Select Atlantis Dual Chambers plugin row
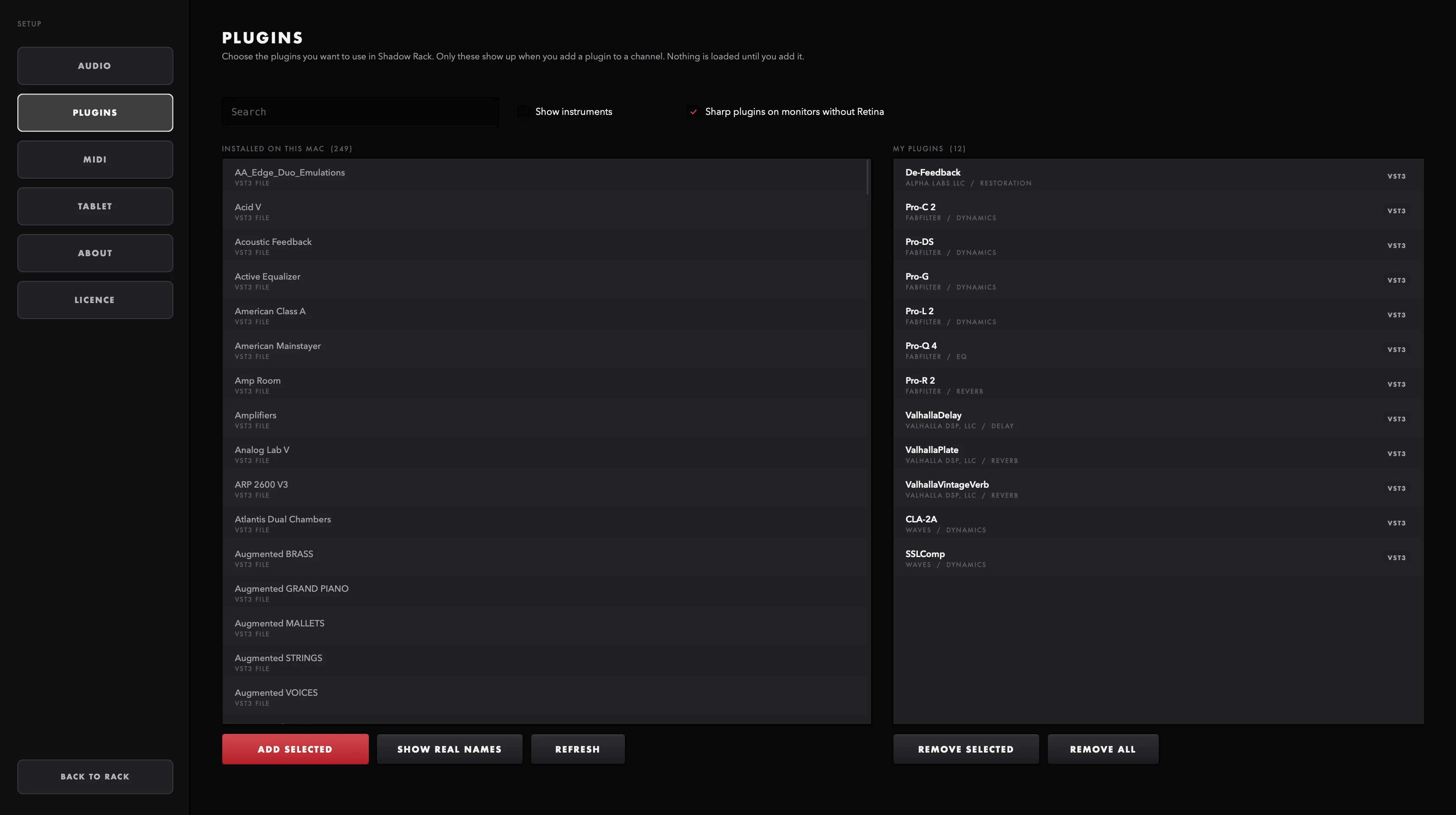1456x815 pixels. [x=544, y=524]
